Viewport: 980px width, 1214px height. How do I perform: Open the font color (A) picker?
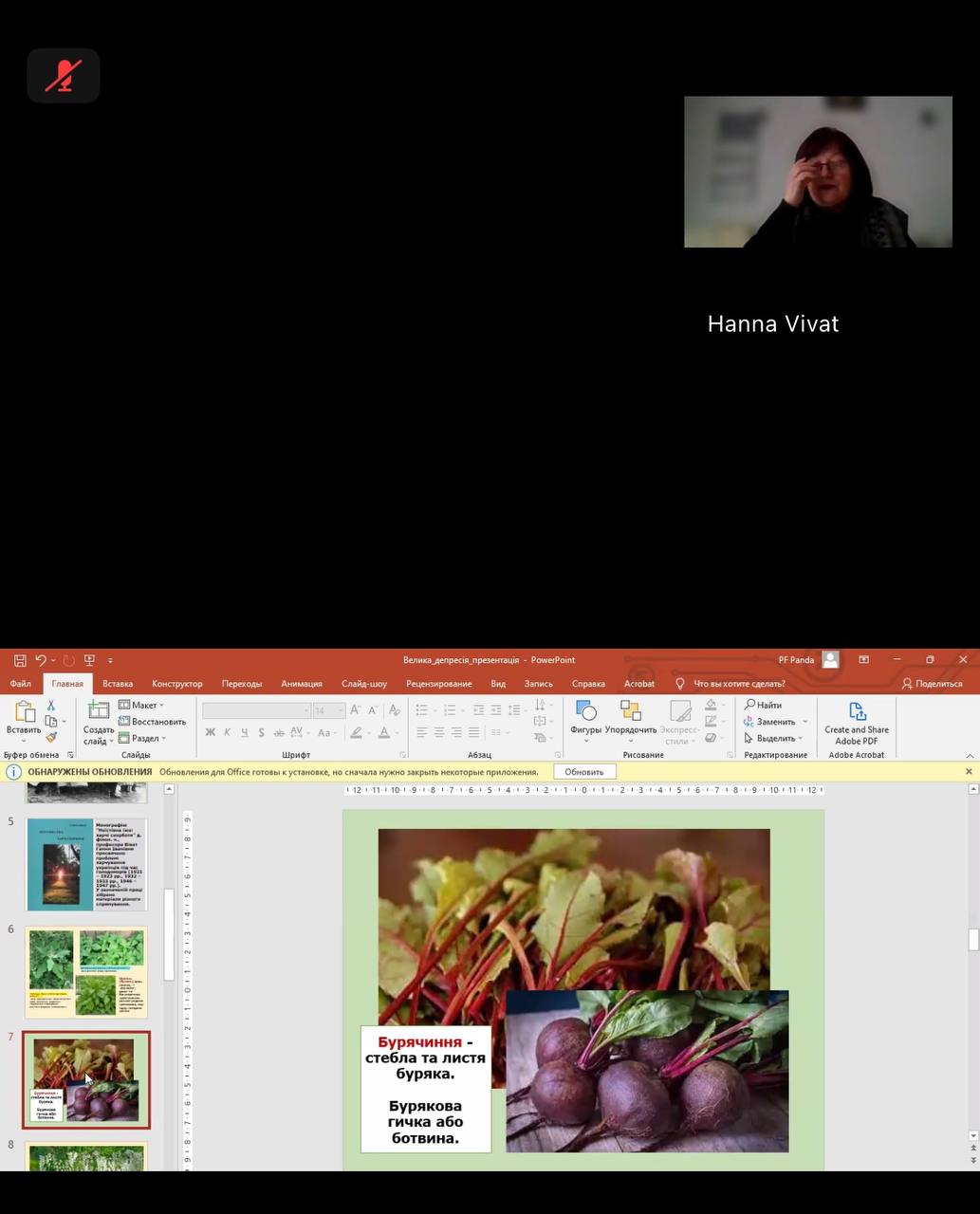384,732
